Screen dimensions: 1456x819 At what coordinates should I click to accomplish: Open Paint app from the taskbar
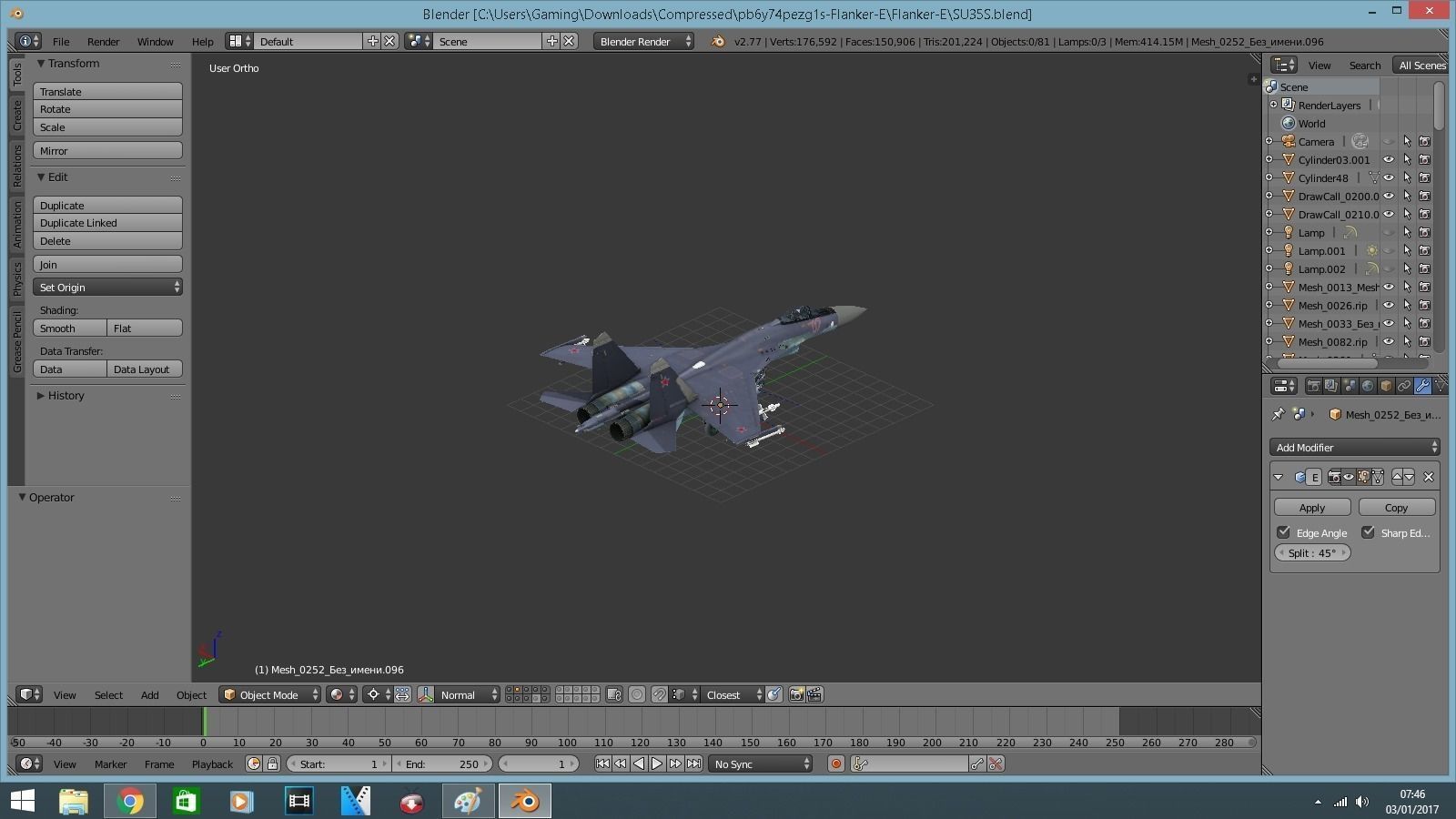(x=468, y=801)
